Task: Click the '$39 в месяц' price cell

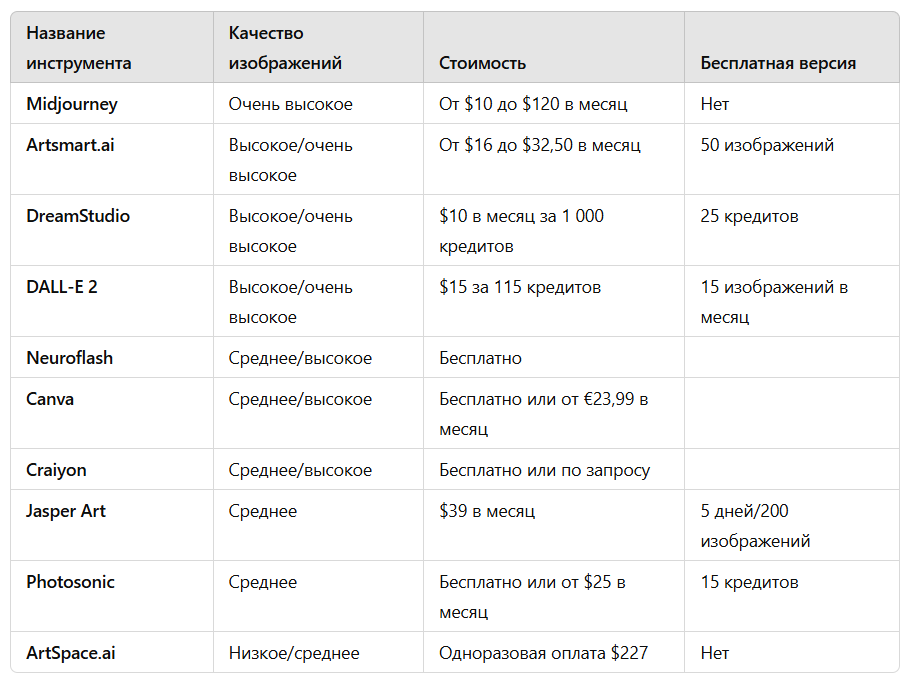Action: pos(487,511)
